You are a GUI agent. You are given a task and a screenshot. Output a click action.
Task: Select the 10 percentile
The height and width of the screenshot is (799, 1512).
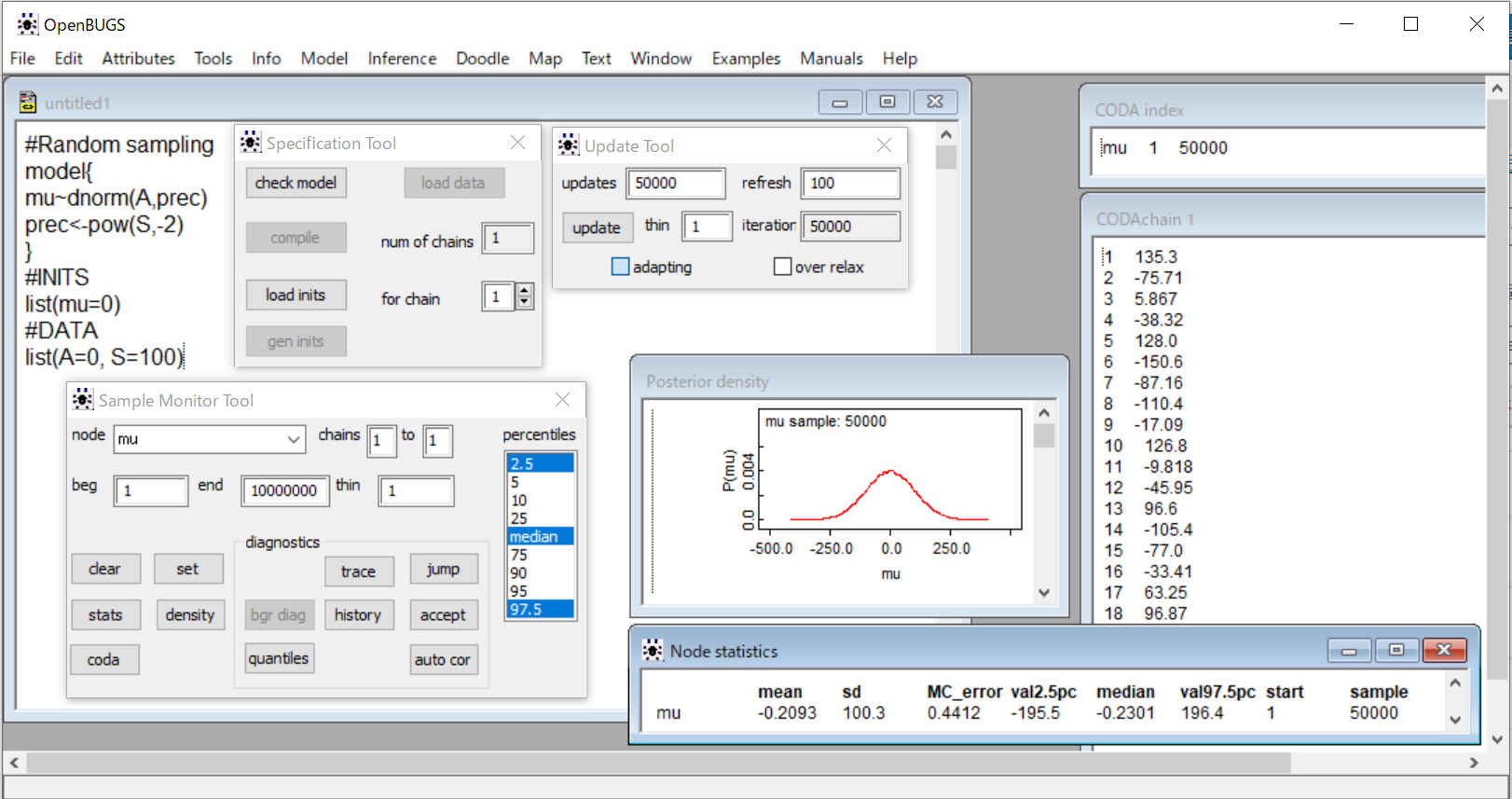[541, 501]
